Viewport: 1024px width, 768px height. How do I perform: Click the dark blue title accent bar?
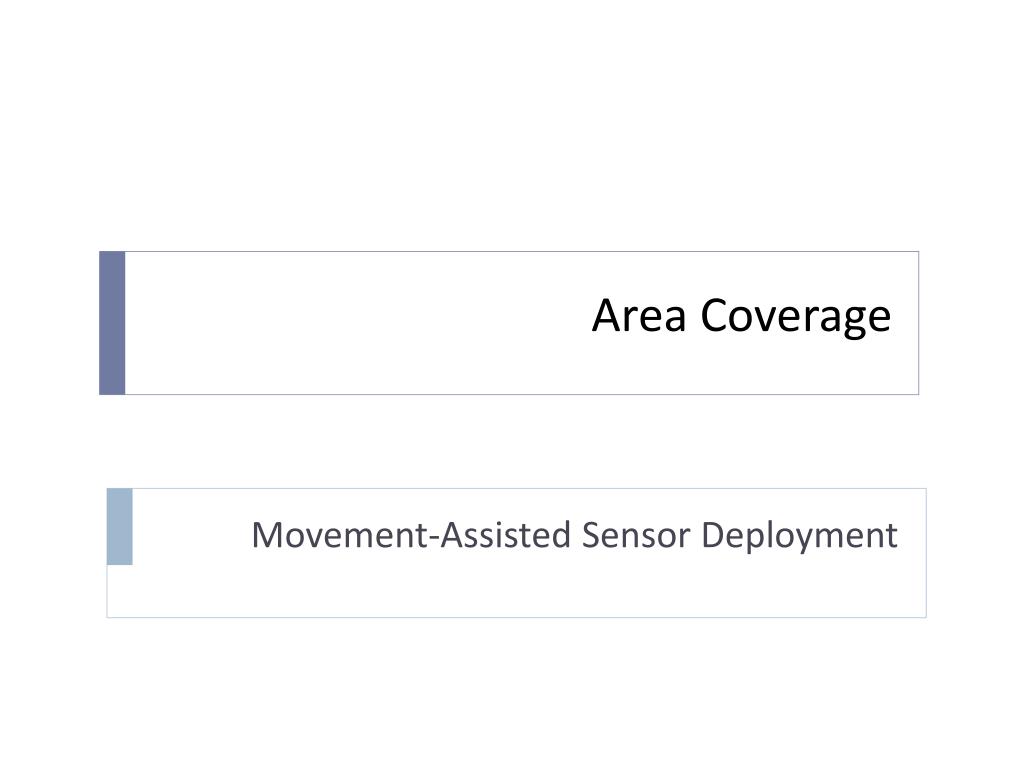[x=112, y=323]
